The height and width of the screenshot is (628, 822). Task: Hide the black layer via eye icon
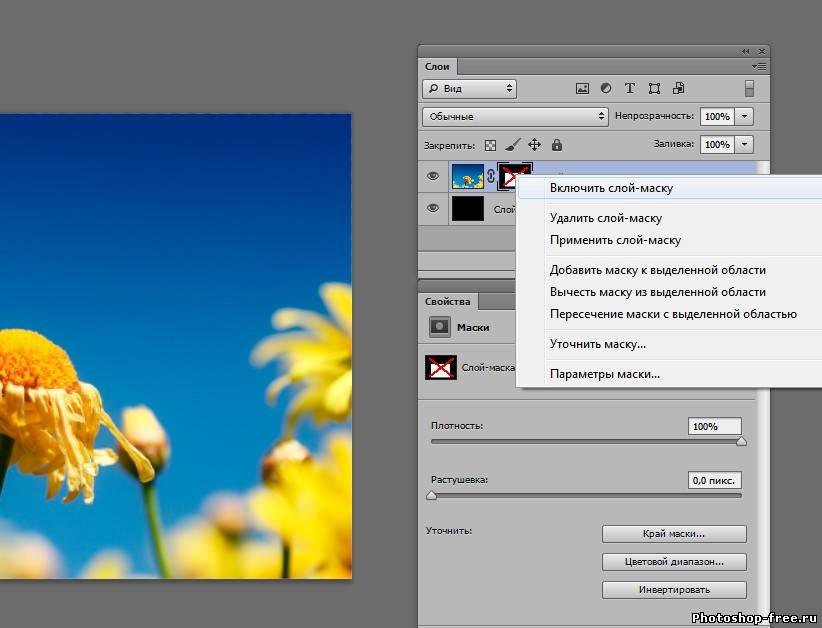(433, 208)
